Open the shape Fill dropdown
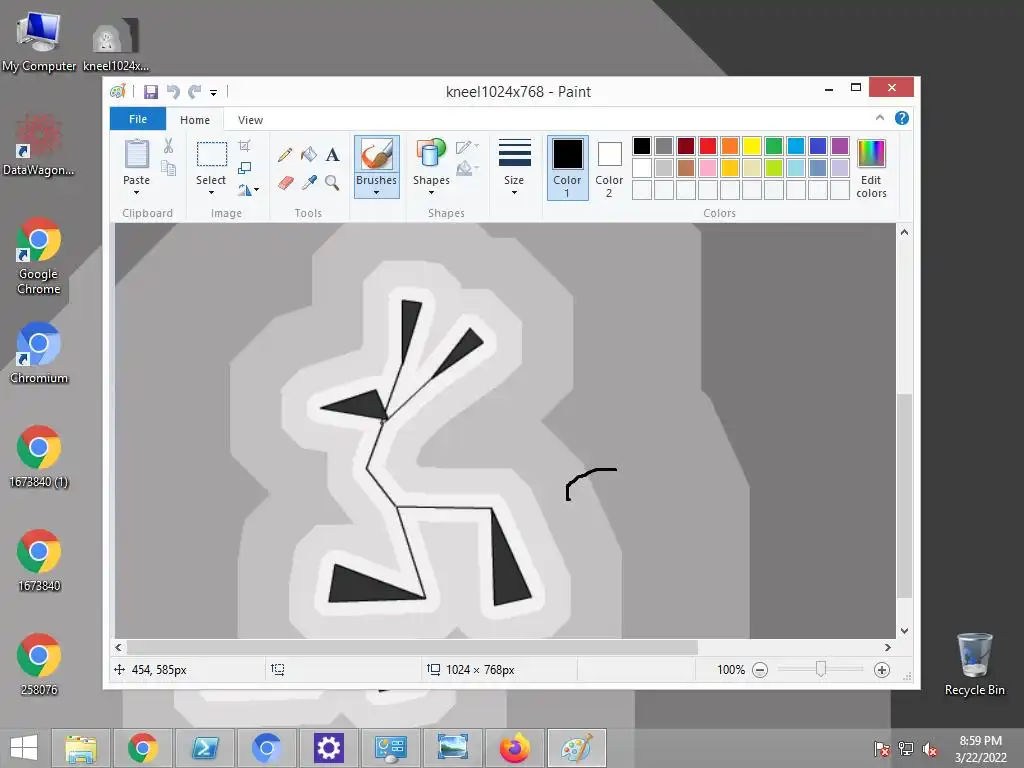This screenshot has width=1024, height=768. pos(468,169)
